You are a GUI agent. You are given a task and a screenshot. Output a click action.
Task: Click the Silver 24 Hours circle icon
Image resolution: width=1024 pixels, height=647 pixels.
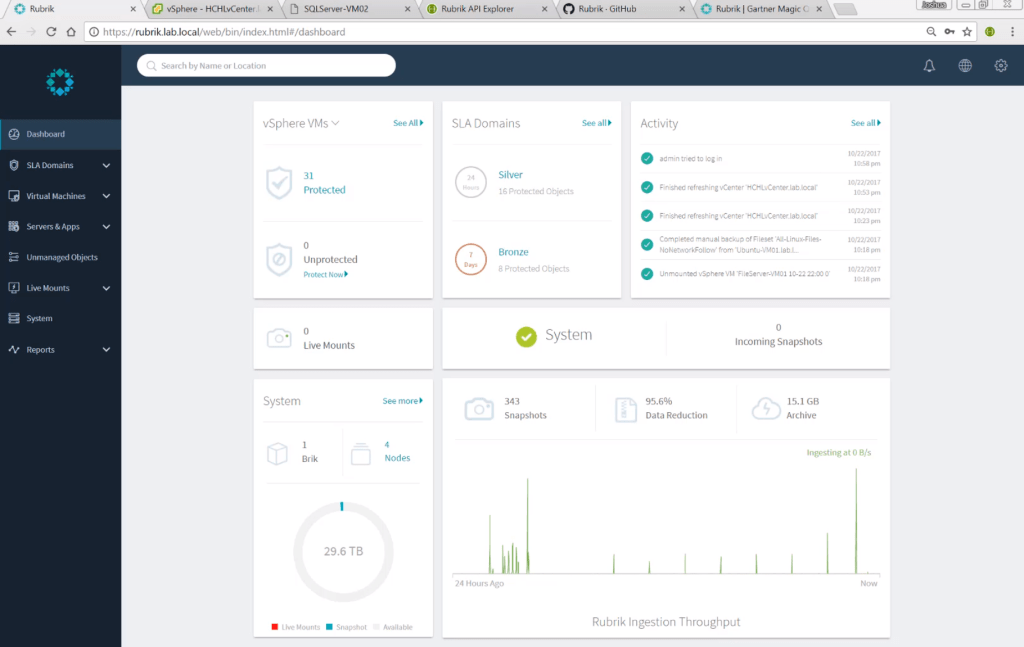point(470,182)
